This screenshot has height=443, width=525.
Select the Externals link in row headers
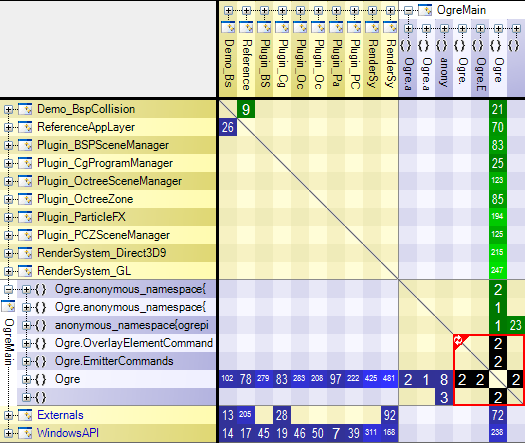(60, 415)
